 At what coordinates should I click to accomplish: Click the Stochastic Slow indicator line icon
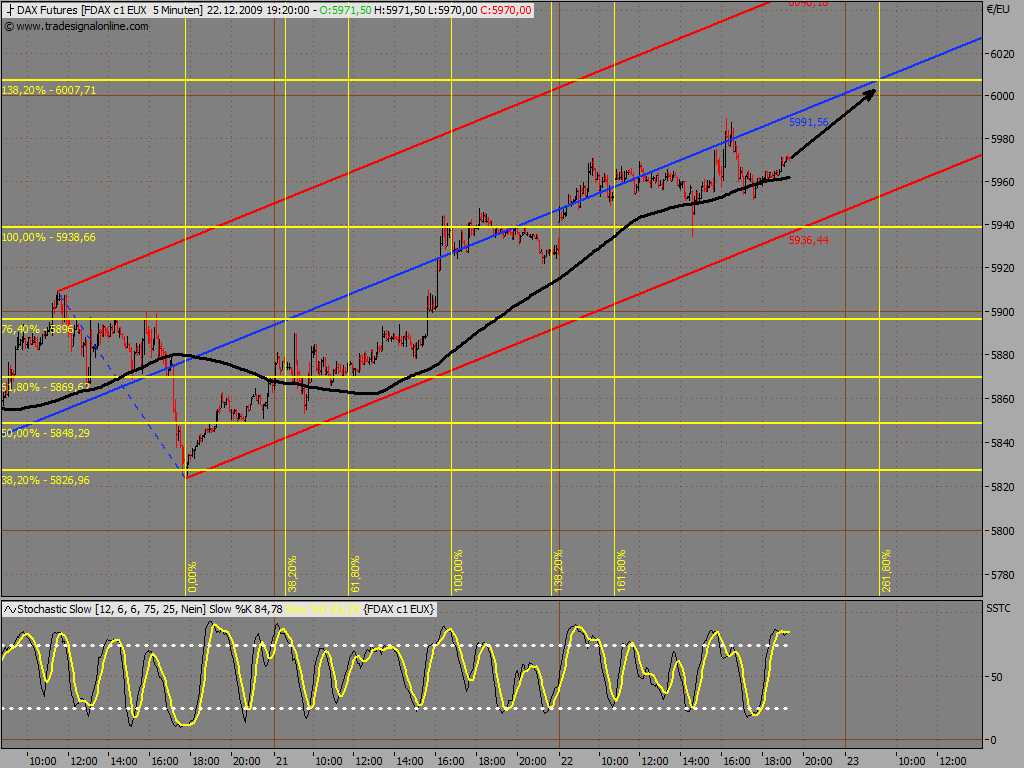[10, 609]
